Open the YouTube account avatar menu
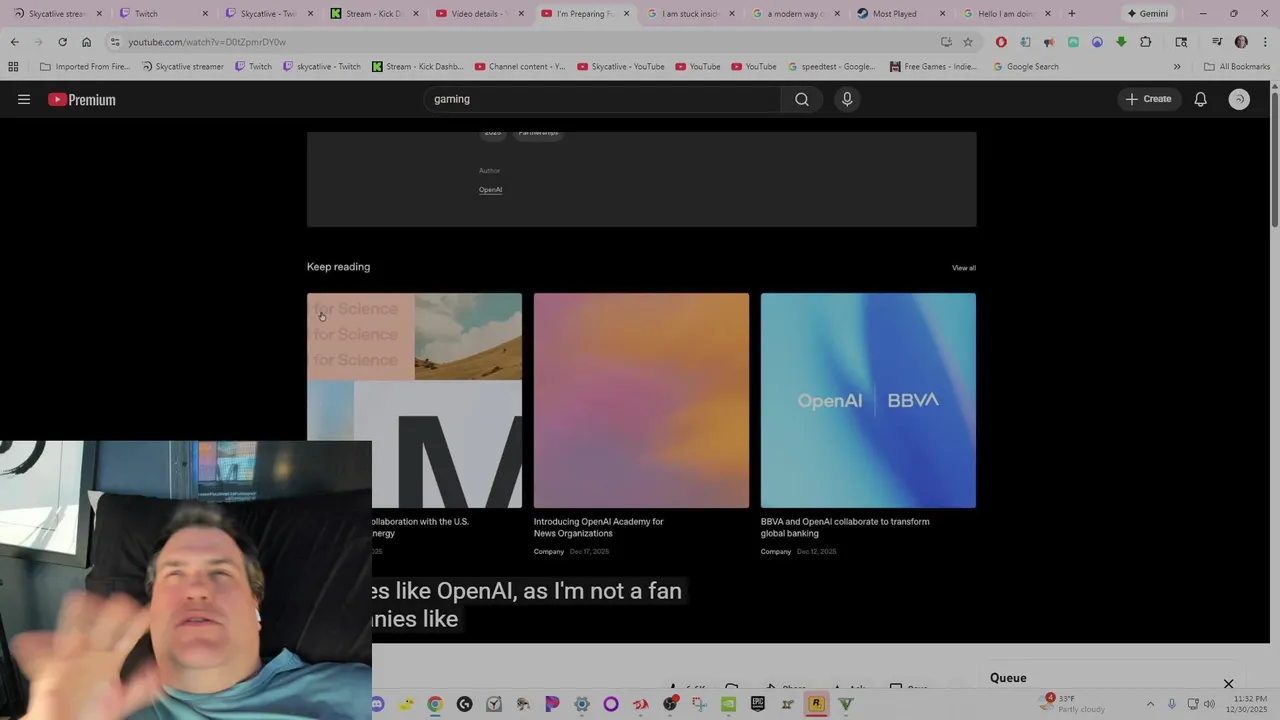The width and height of the screenshot is (1280, 720). 1239,99
